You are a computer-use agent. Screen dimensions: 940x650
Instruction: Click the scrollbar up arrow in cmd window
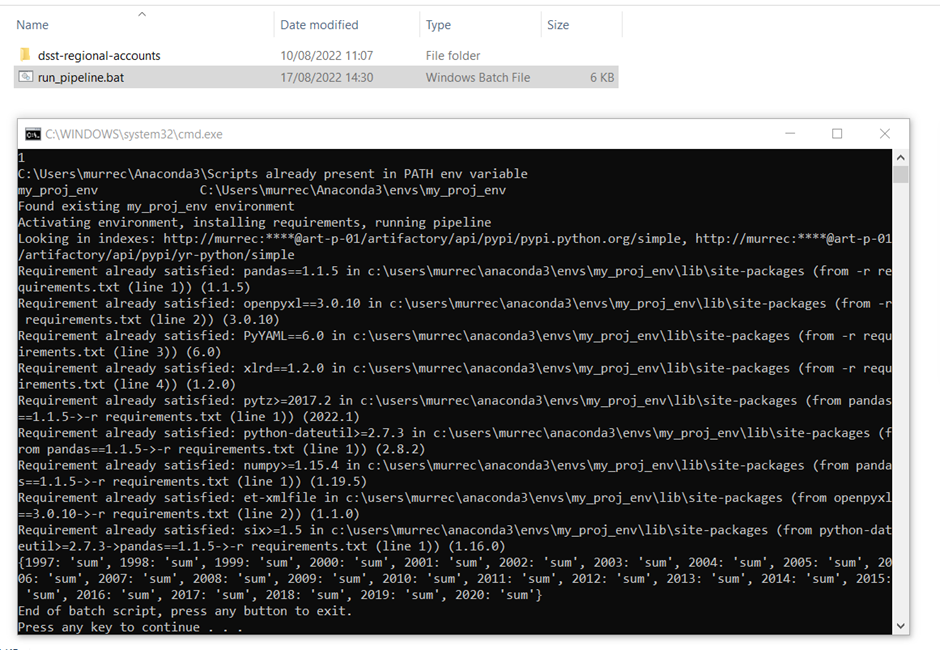point(901,156)
